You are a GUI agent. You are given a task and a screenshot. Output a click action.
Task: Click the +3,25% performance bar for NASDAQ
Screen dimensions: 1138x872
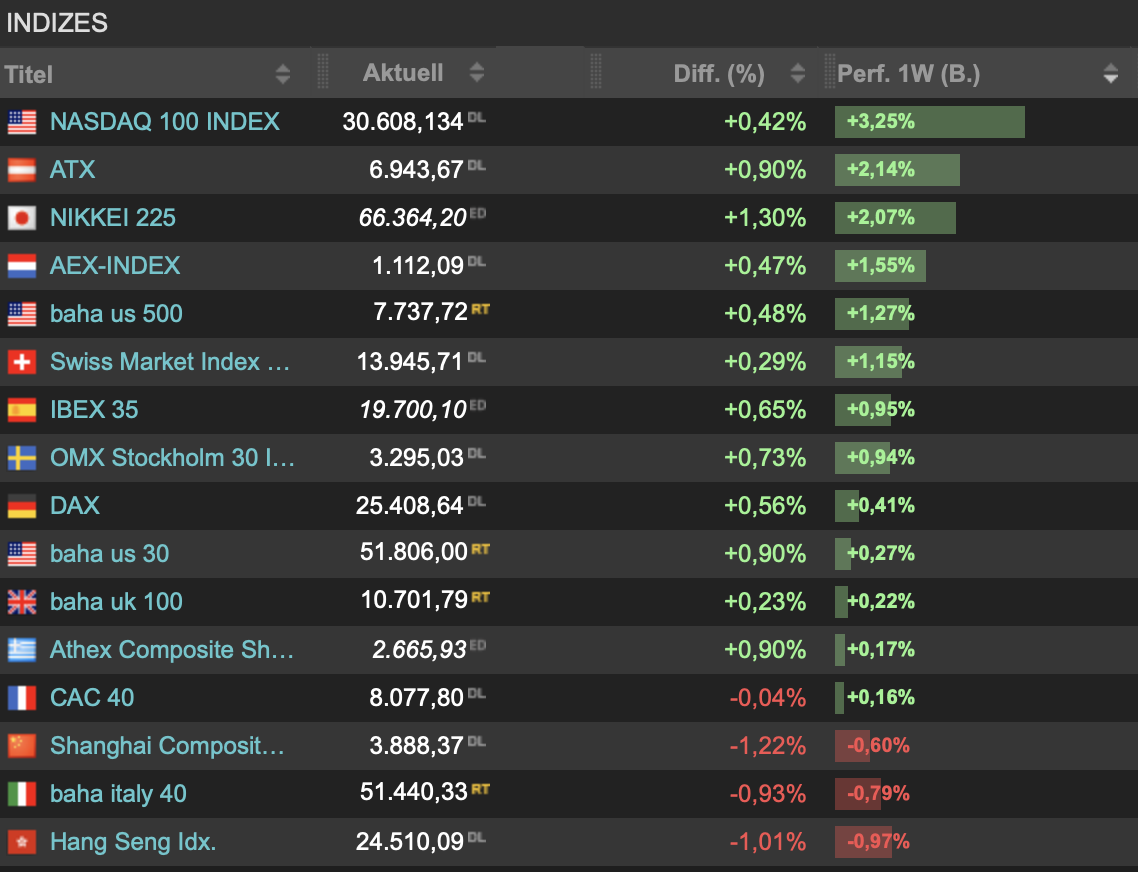coord(930,121)
